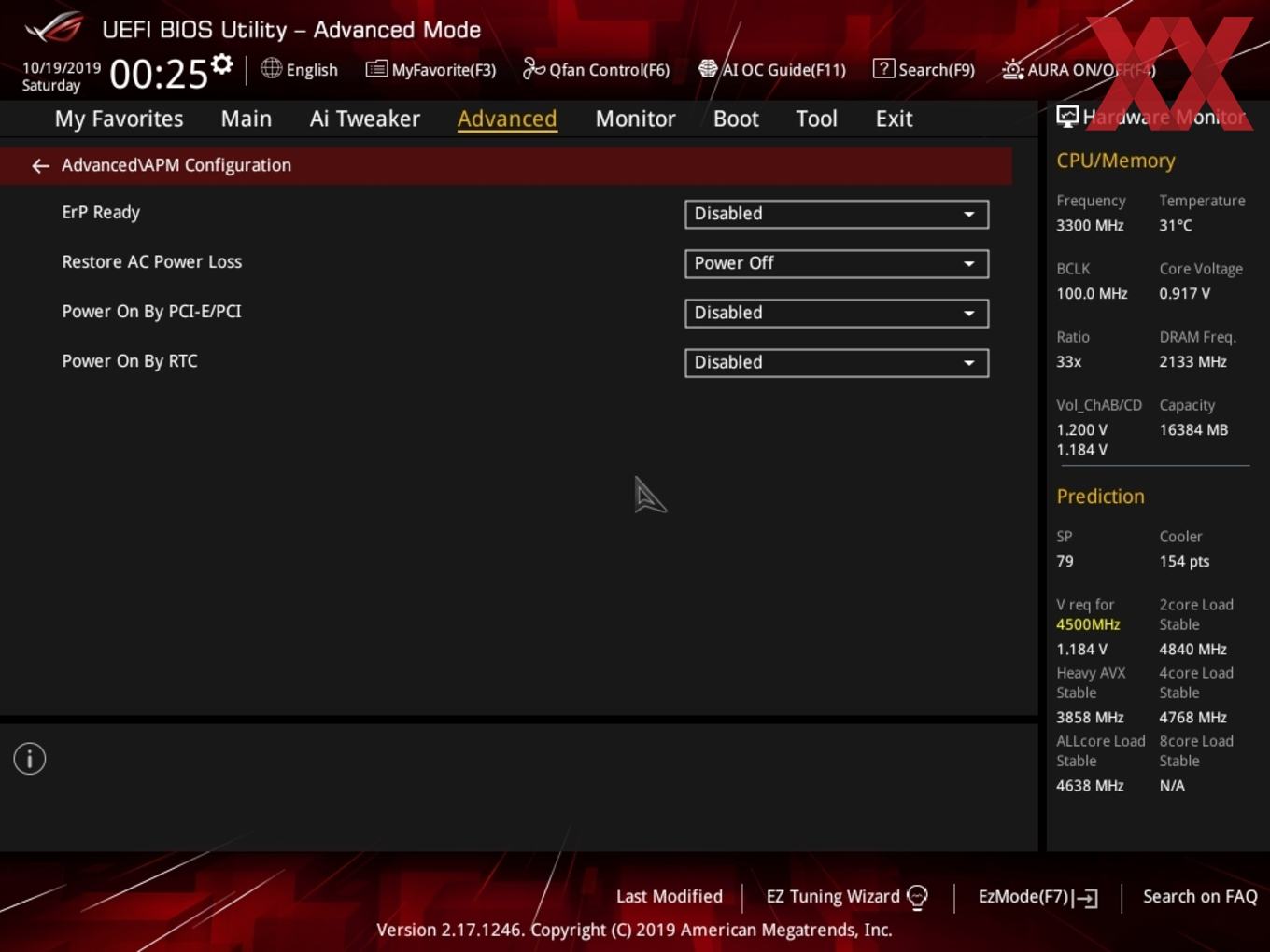The image size is (1270, 952).
Task: Open the ErP Ready dropdown
Action: (837, 214)
